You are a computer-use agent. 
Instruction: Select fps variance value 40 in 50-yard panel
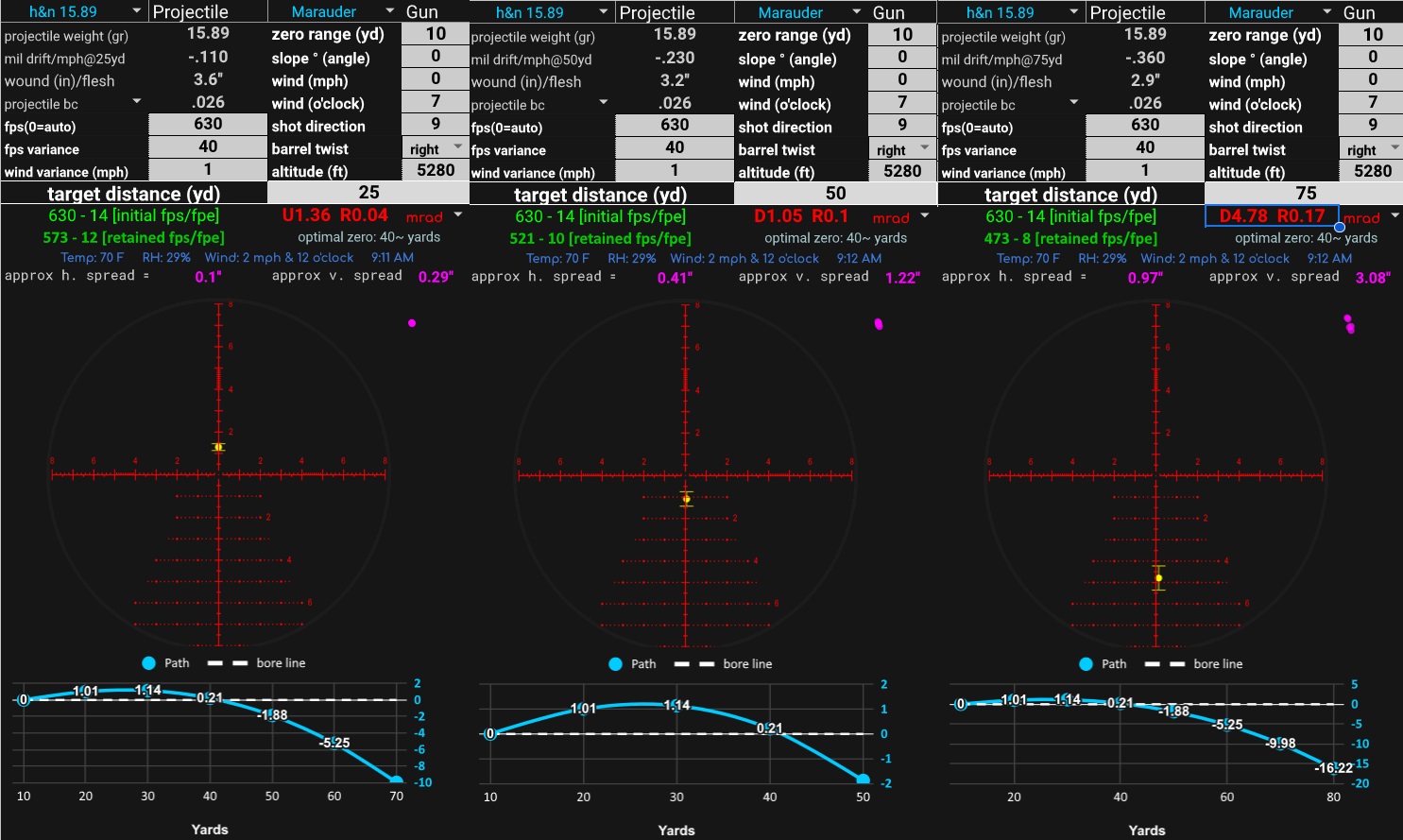[x=675, y=148]
